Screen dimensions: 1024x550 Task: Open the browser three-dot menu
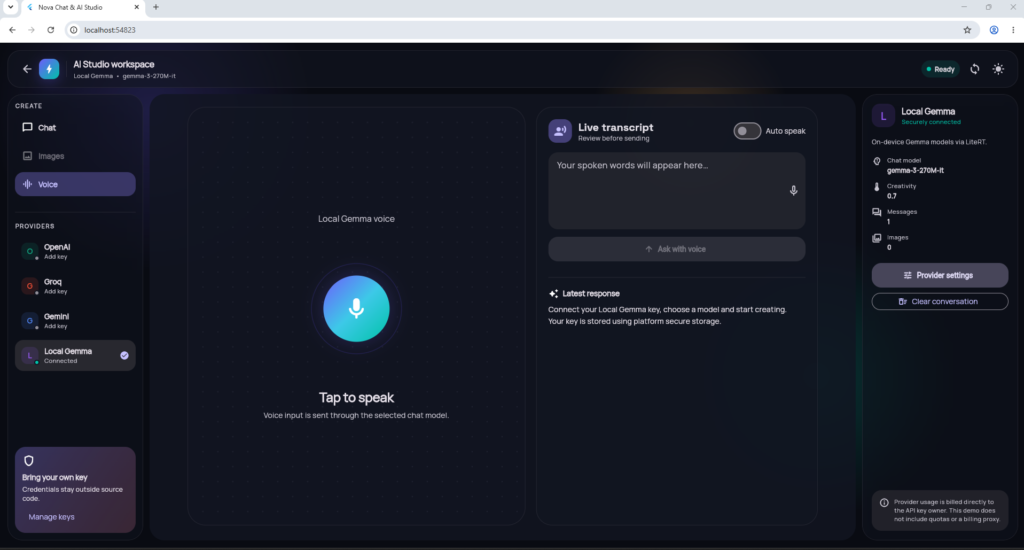(1013, 30)
